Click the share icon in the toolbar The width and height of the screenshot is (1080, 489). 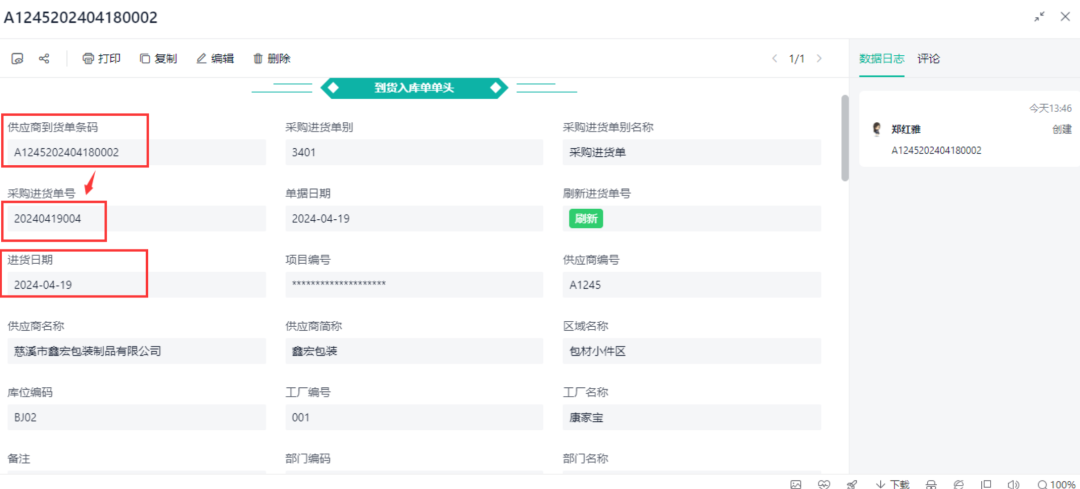click(44, 59)
